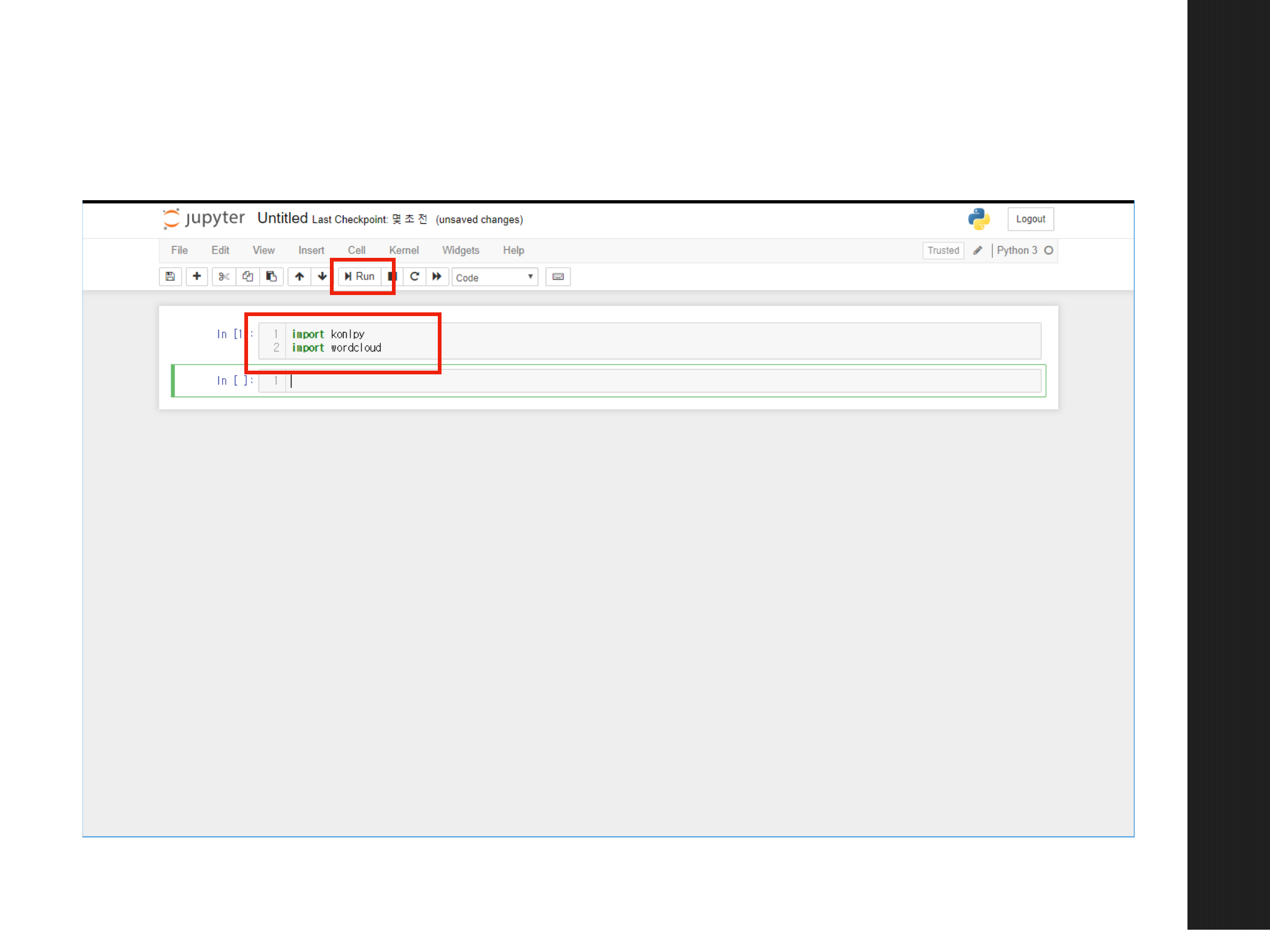
Task: Paste cells below icon
Action: pos(271,276)
